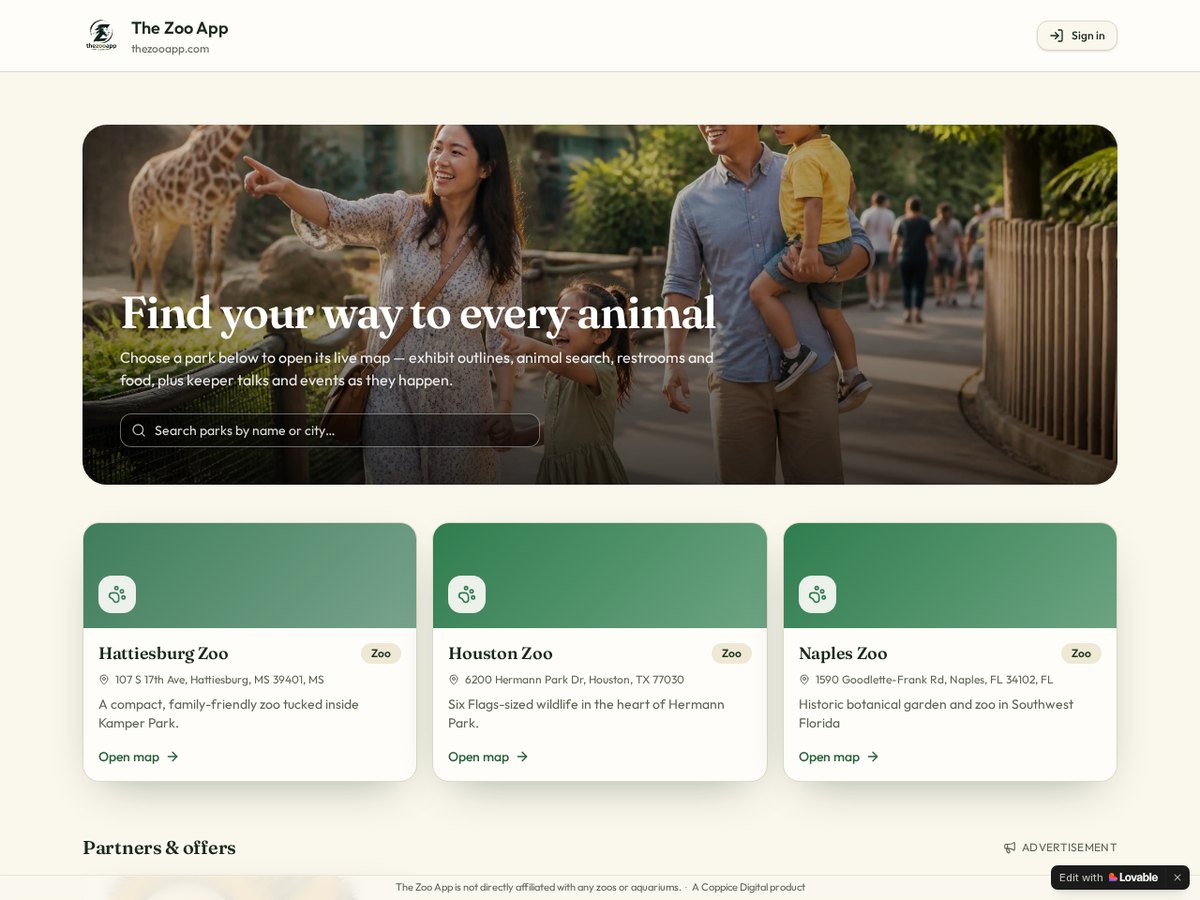Click the location pin on Hattiesburg address
Viewport: 1200px width, 900px height.
pyautogui.click(x=104, y=680)
